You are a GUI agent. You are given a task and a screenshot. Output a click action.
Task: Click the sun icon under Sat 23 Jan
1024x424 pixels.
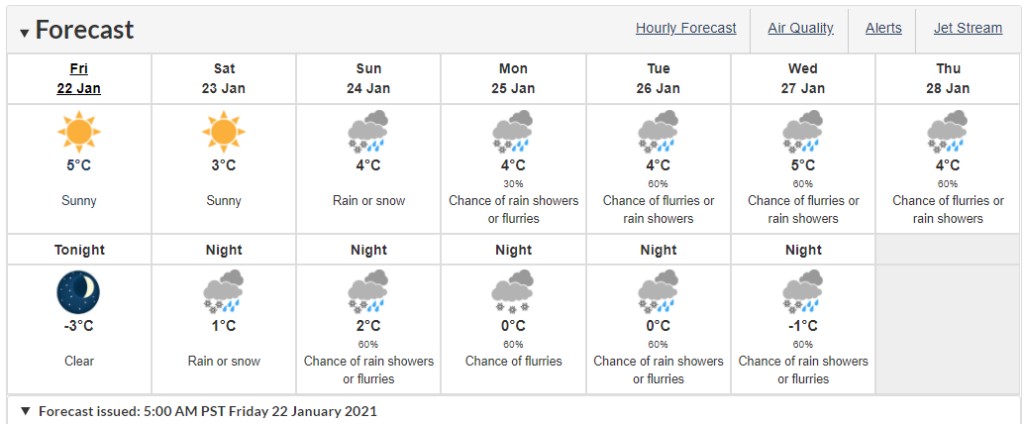[224, 131]
